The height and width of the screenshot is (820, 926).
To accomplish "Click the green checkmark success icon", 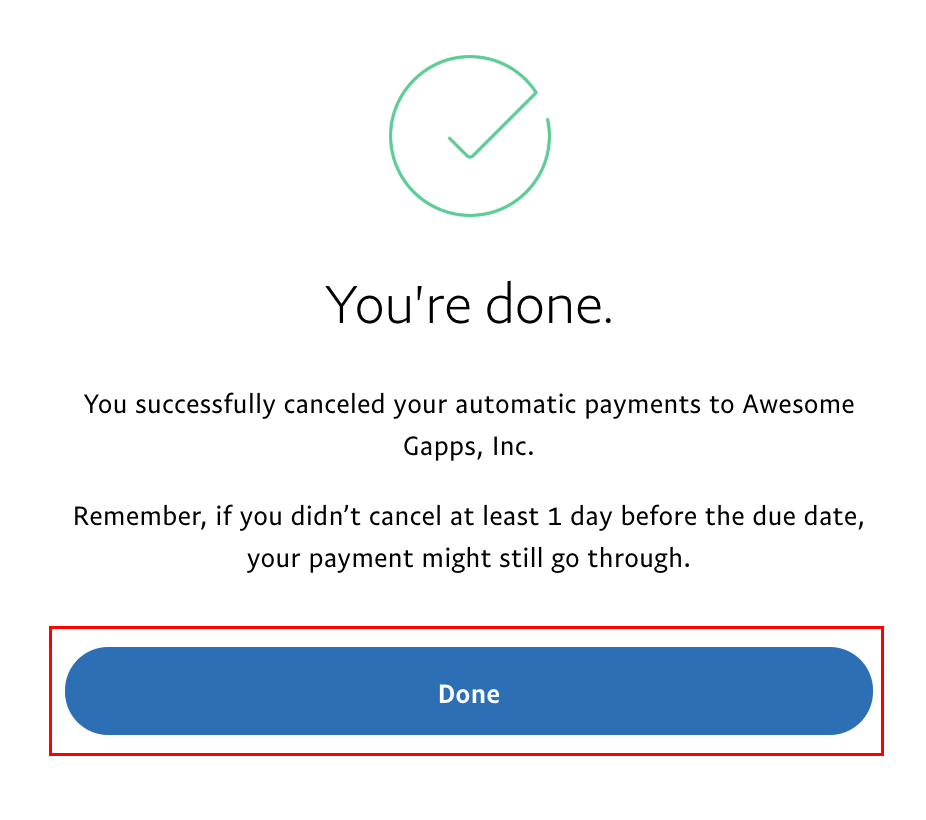I will coord(469,136).
